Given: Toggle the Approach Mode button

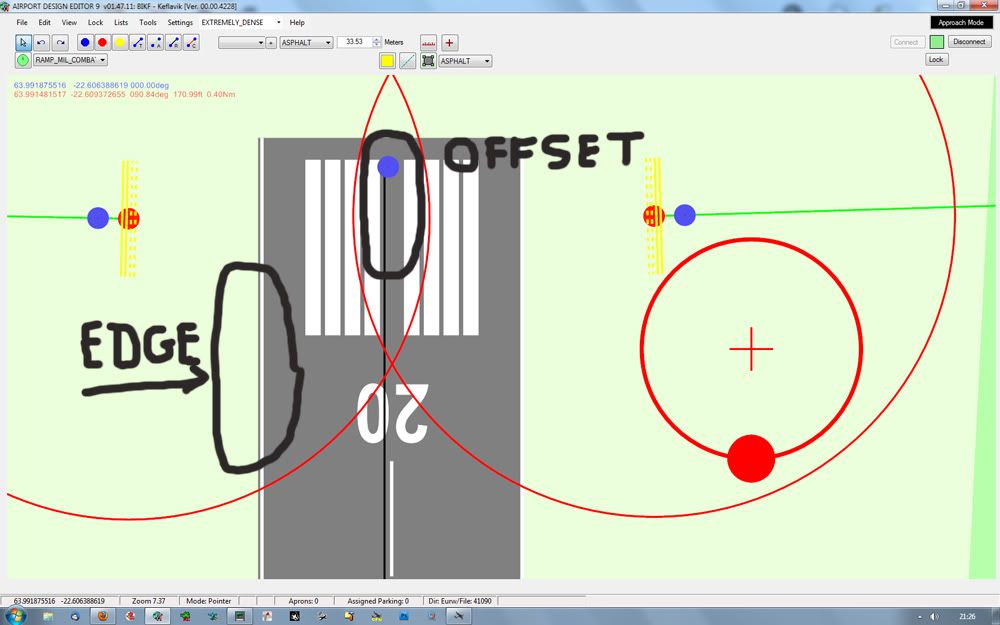Looking at the screenshot, I should click(961, 22).
